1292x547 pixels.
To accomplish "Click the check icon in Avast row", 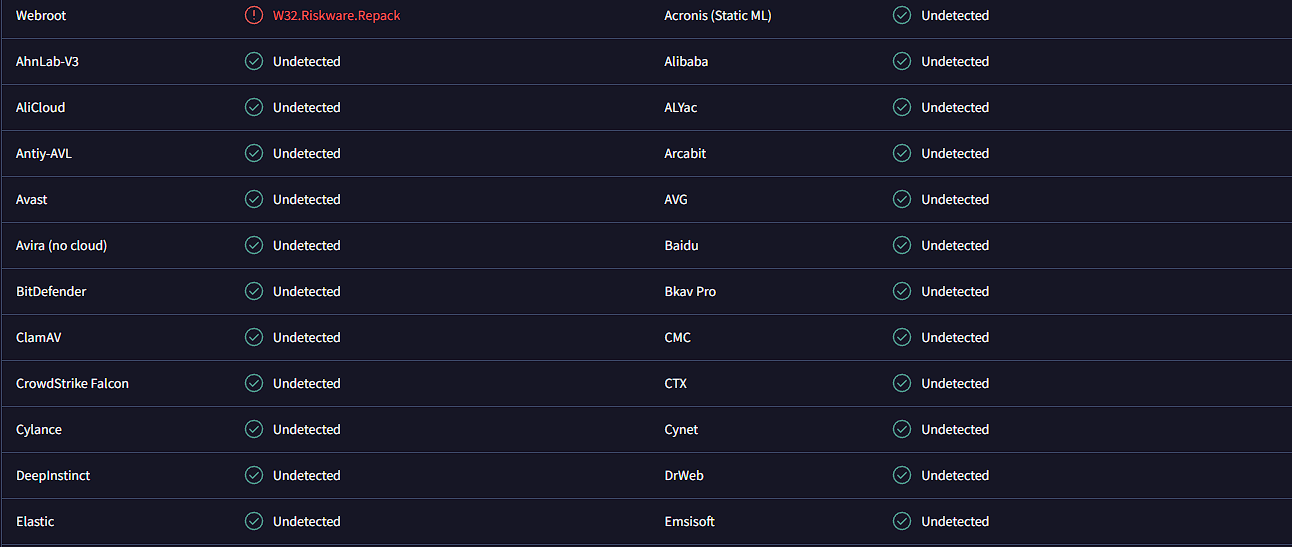I will click(254, 200).
